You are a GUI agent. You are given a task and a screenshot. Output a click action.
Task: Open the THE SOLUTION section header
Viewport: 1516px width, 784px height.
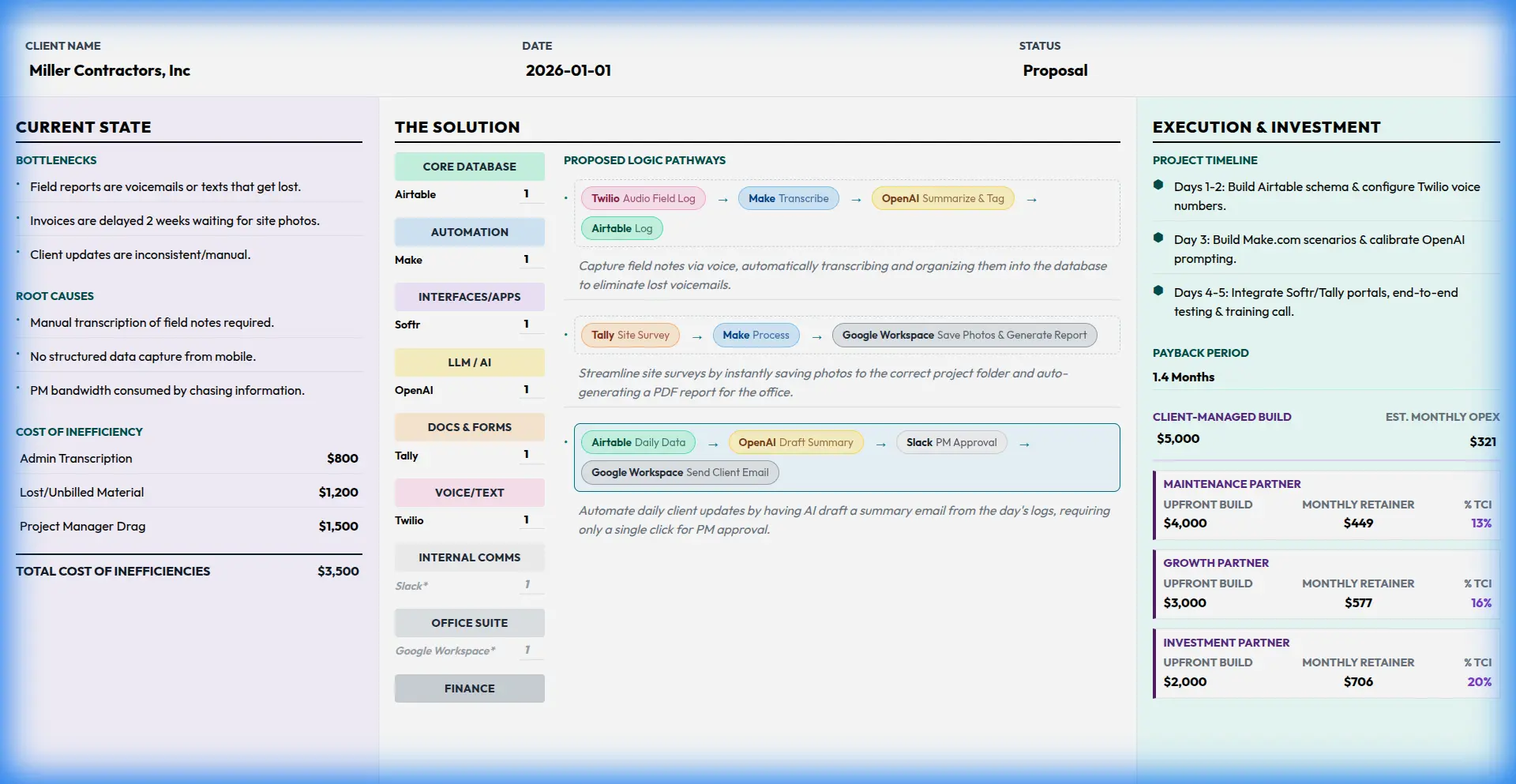[456, 126]
